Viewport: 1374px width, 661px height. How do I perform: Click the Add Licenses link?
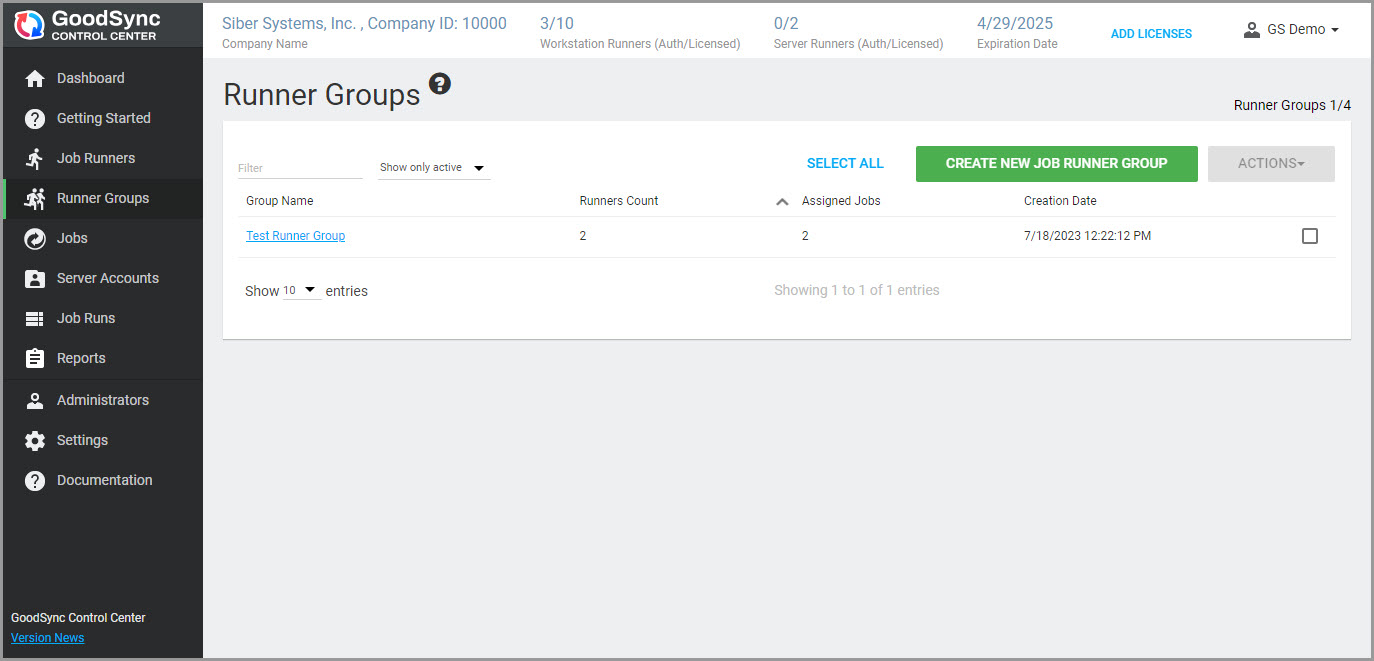pos(1151,34)
